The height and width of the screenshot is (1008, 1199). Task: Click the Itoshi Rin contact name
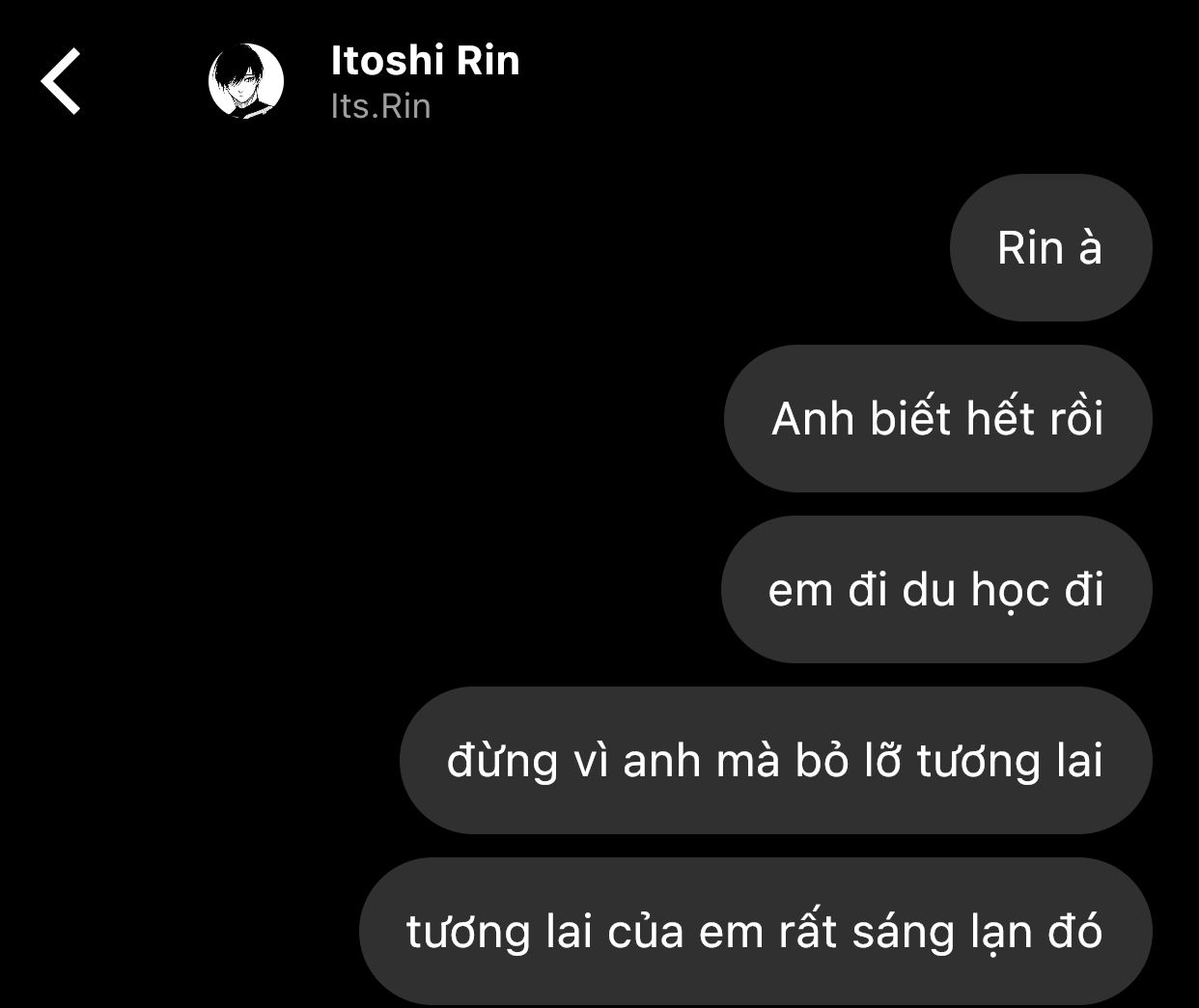pos(425,61)
